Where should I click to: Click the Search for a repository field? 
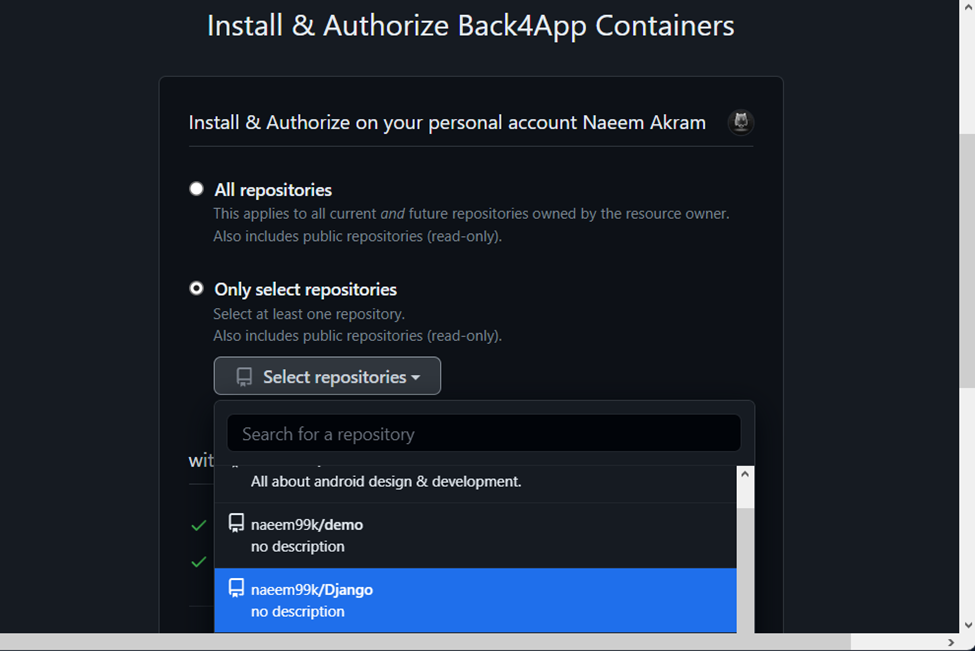click(483, 433)
